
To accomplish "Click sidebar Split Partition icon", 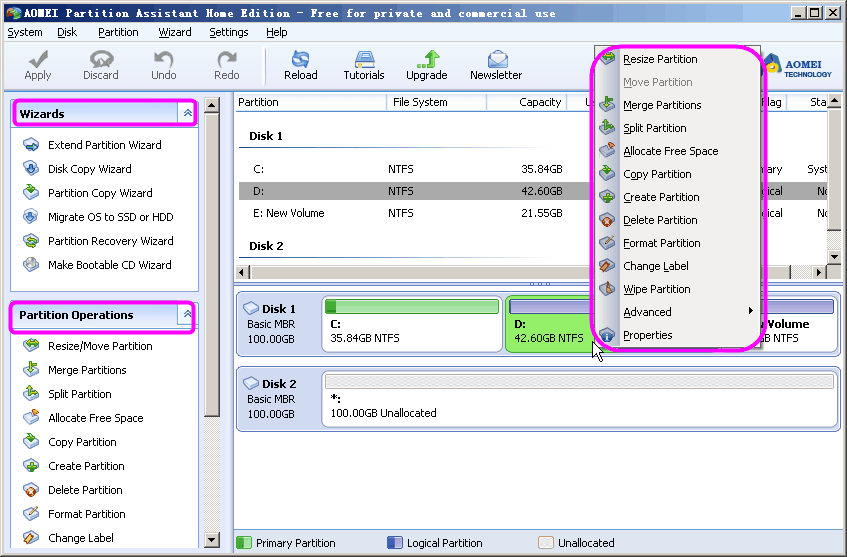I will click(x=31, y=393).
